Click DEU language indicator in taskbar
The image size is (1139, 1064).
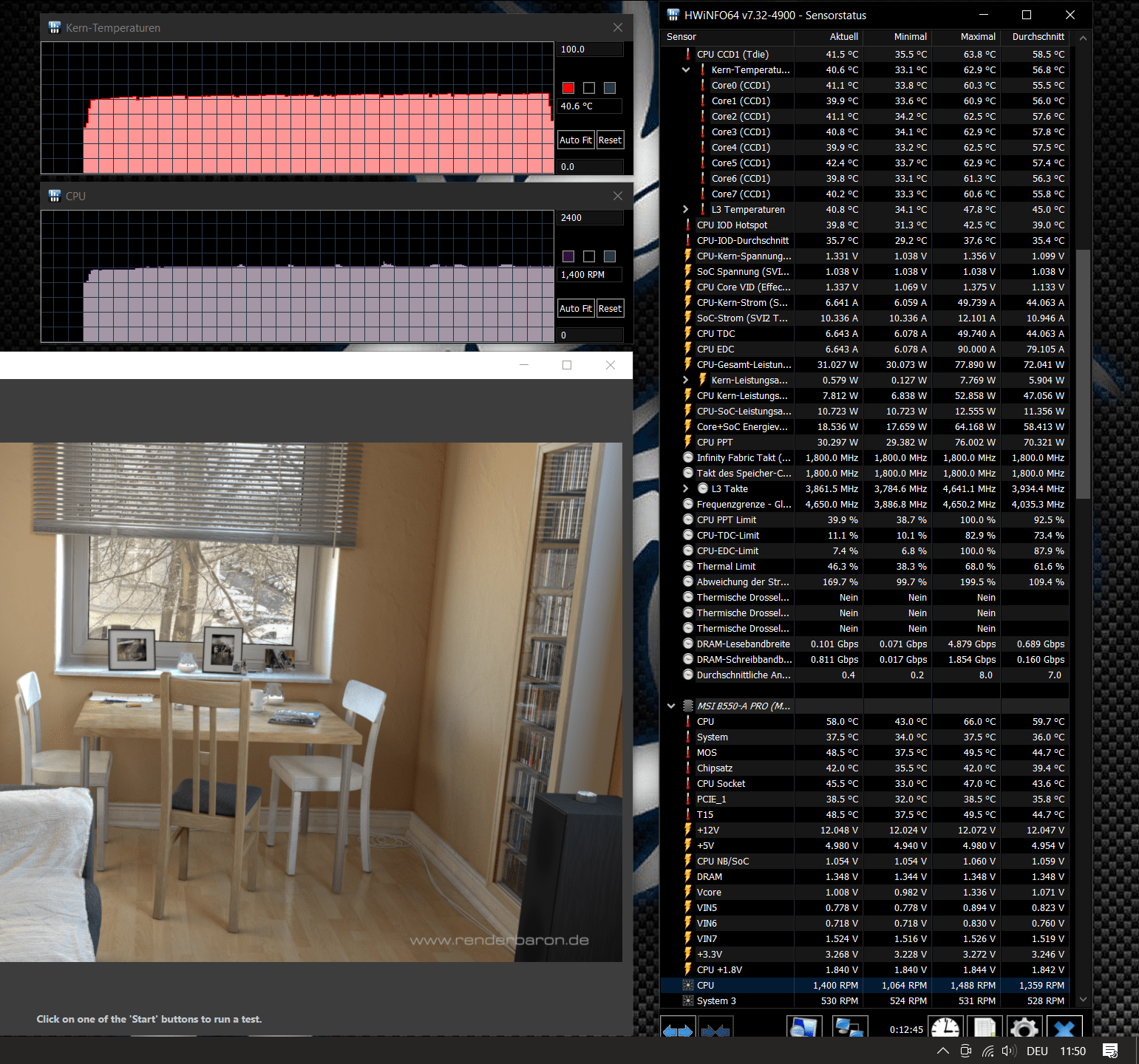(1037, 1051)
